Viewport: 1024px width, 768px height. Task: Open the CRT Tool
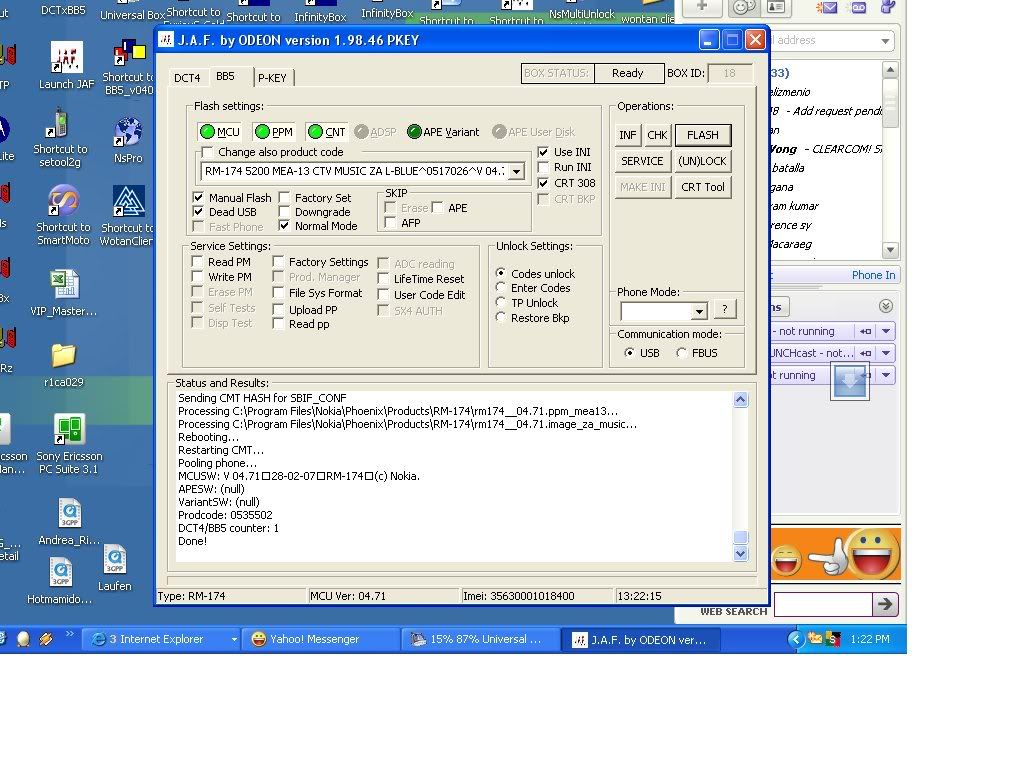(x=703, y=187)
